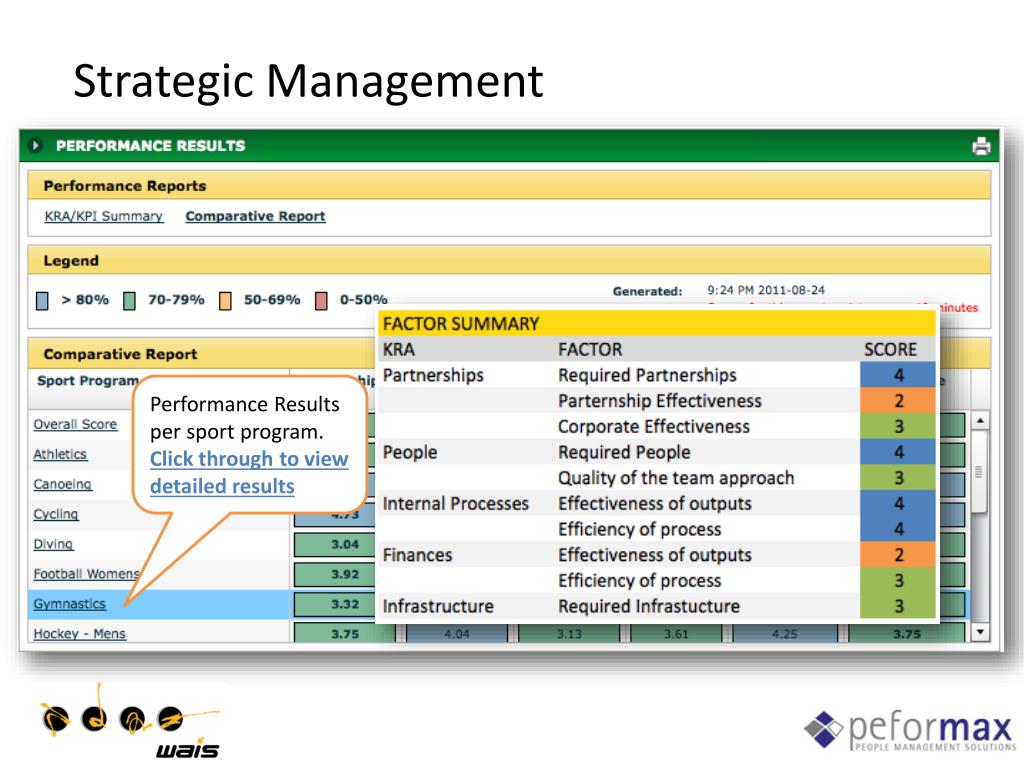Click the Hockey Mens 3.61 score cell

676,633
